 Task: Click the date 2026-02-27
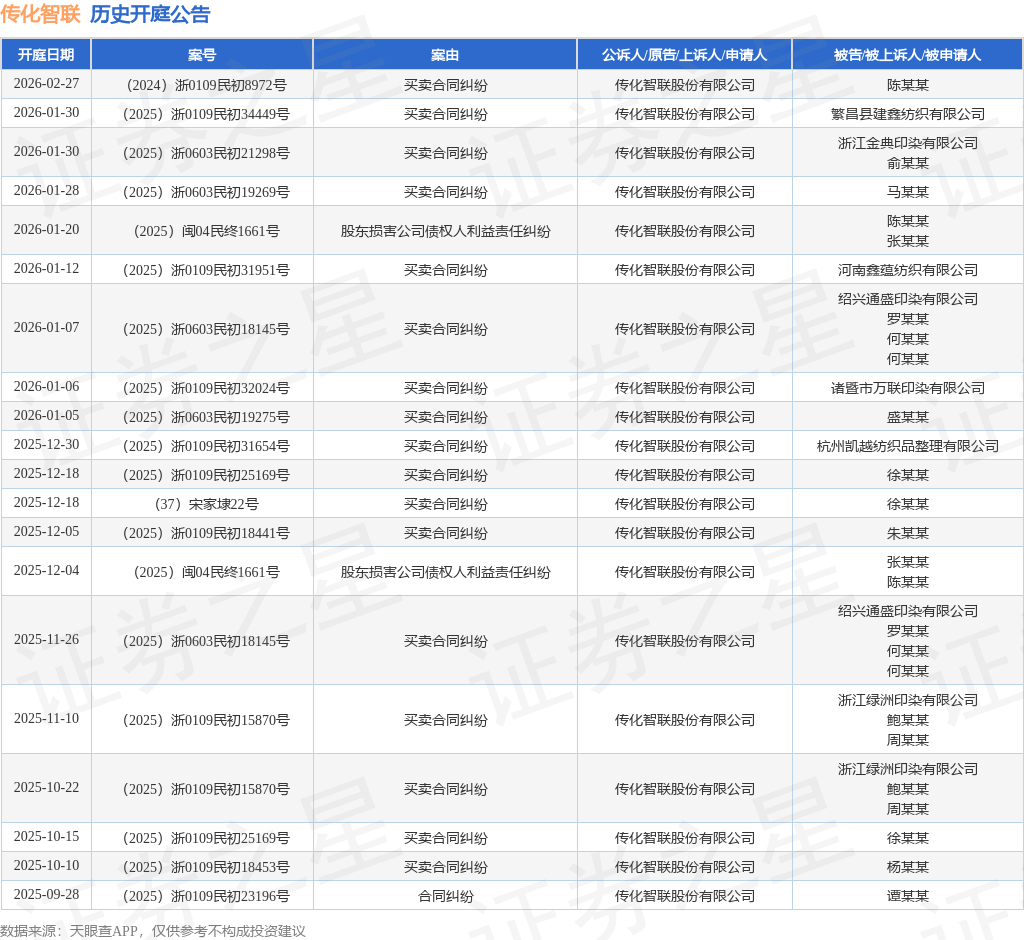[x=46, y=84]
